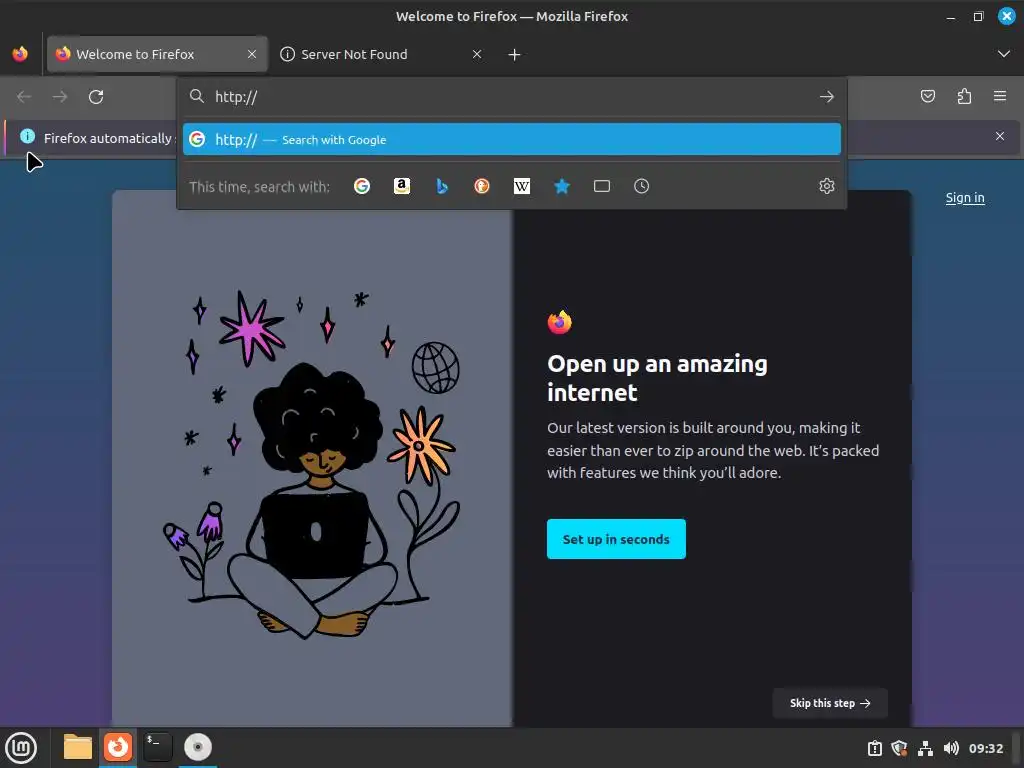This screenshot has width=1024, height=768.
Task: Search this time with Amazon
Action: pyautogui.click(x=402, y=186)
